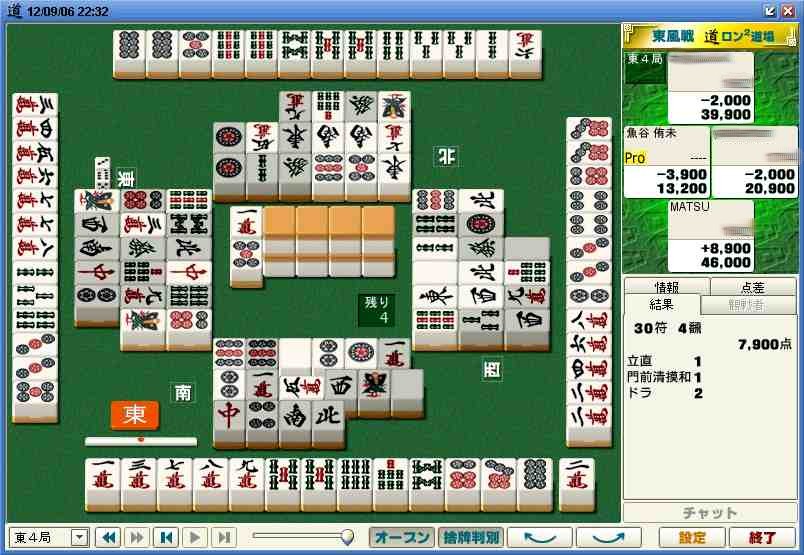Rotate the table view counterclockwise

click(x=540, y=538)
